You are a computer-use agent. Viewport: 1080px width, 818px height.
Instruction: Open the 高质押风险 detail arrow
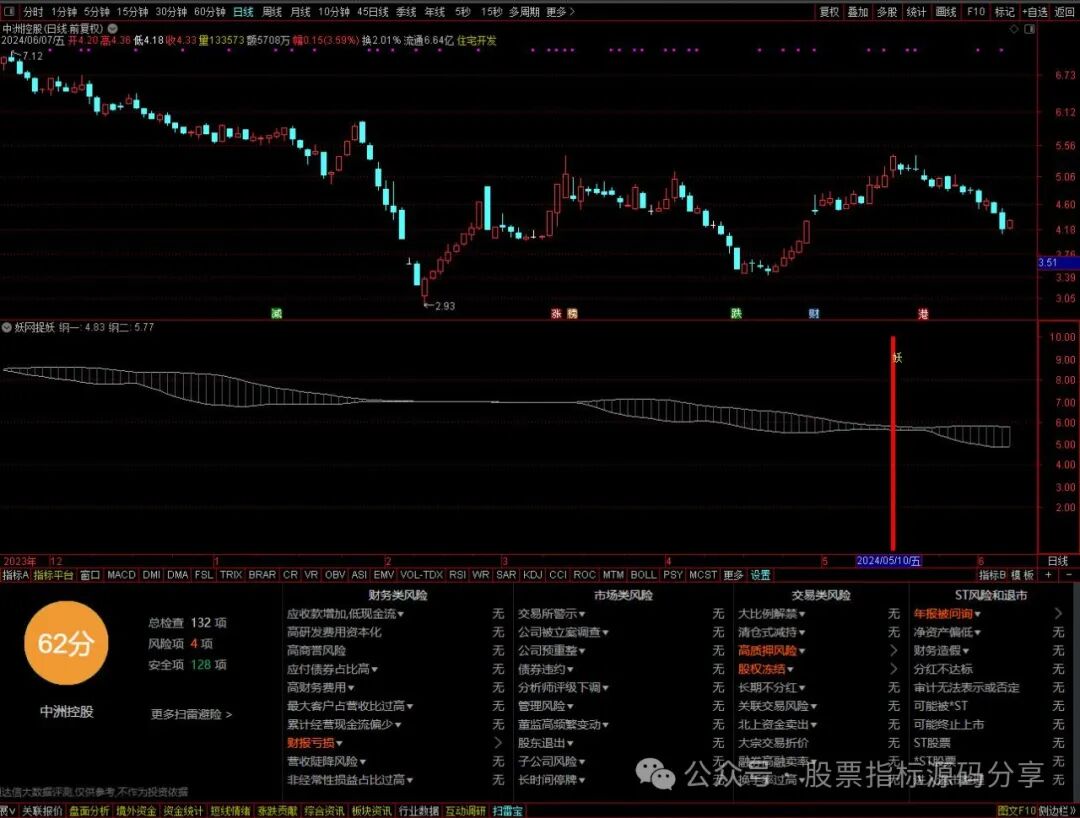(x=893, y=651)
